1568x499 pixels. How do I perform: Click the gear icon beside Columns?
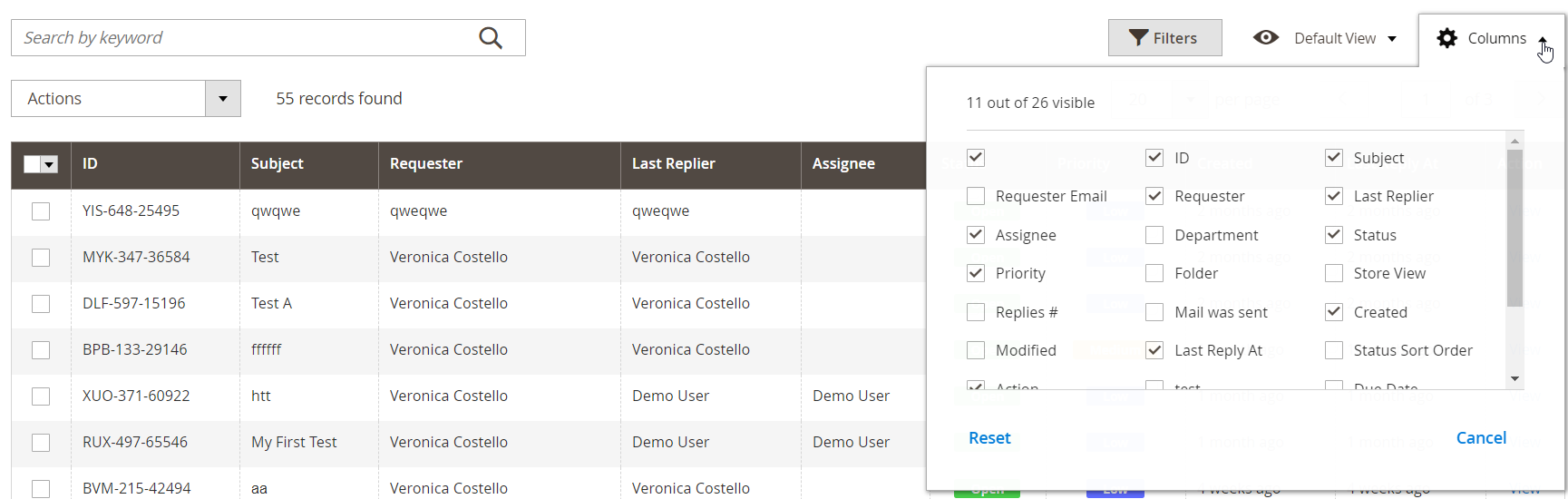(1447, 38)
